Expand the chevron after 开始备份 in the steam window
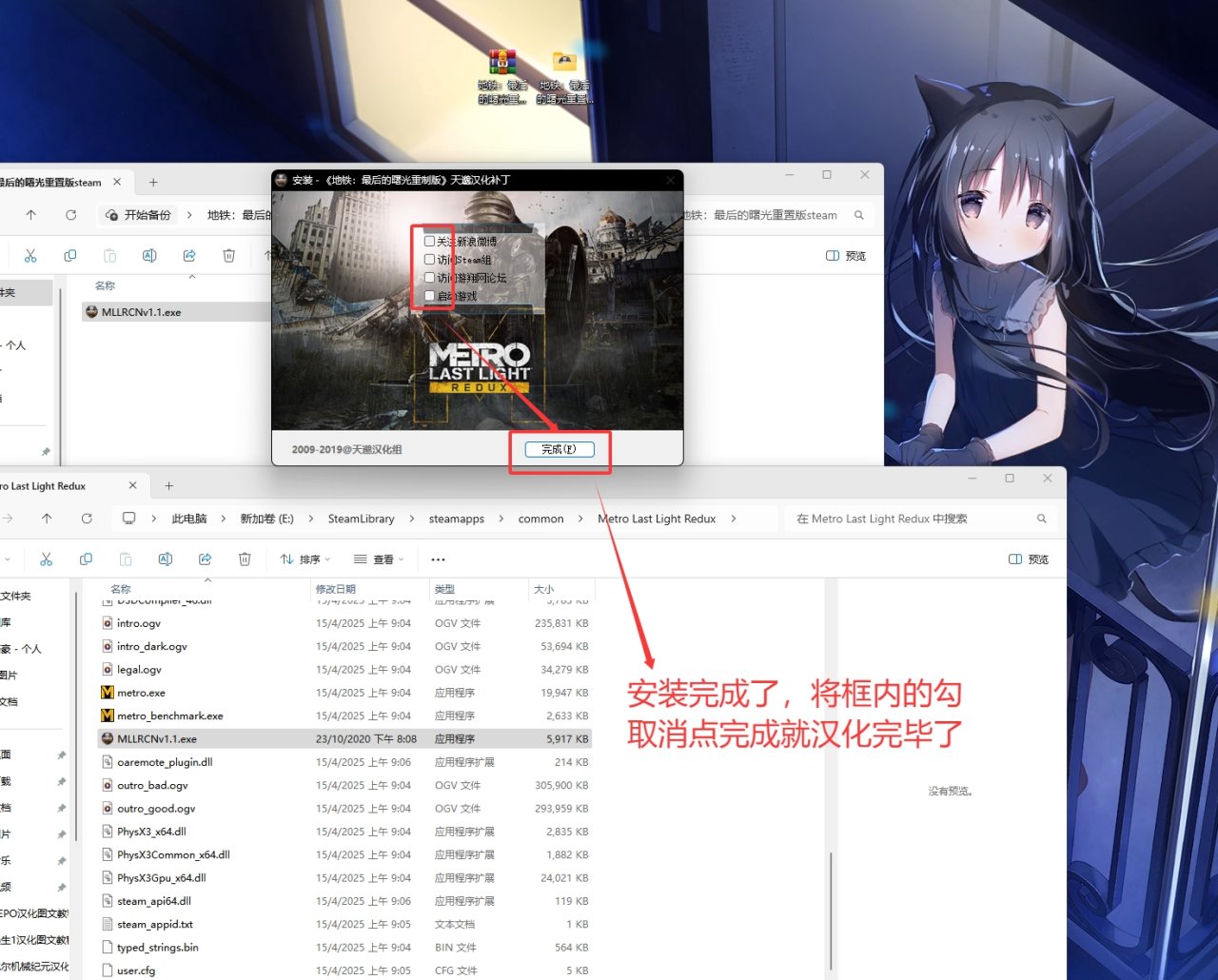 188,215
